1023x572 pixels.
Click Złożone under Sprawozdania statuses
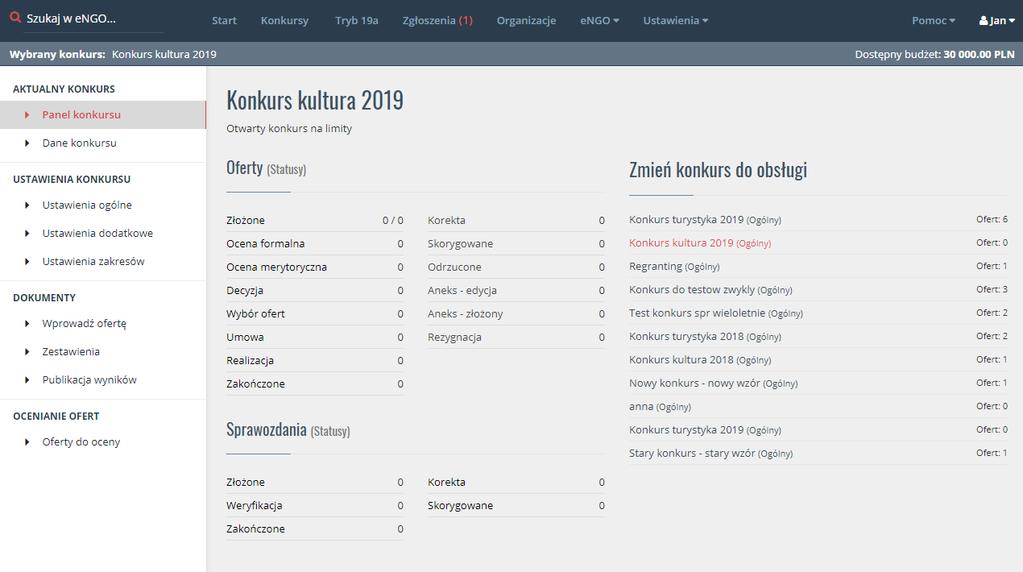(314, 482)
